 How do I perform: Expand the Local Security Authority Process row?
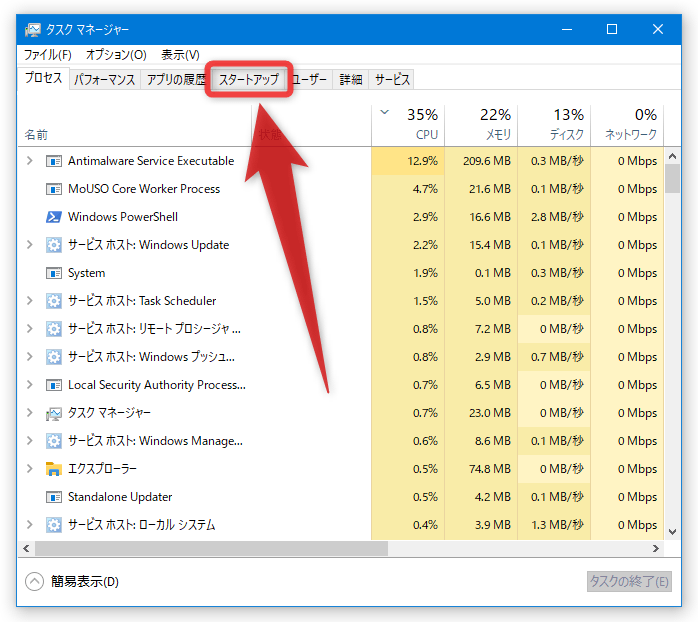(29, 385)
